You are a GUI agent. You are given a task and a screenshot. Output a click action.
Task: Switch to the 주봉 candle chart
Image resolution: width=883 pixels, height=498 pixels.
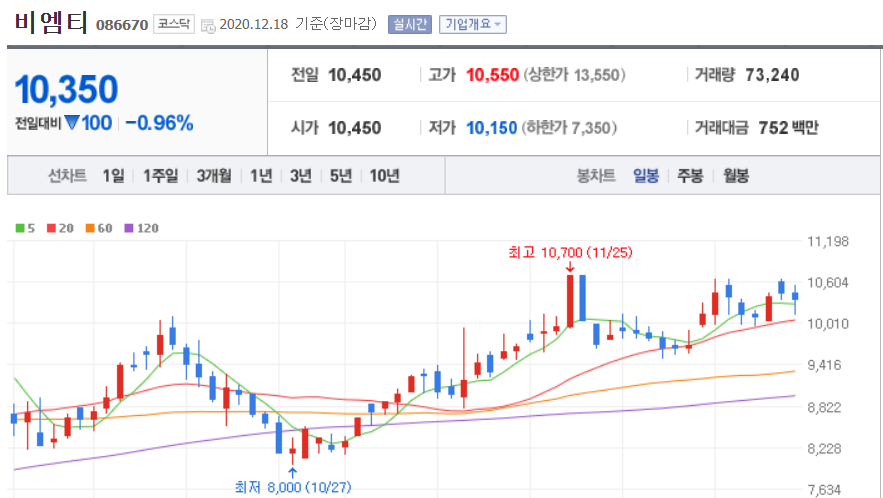pos(690,176)
